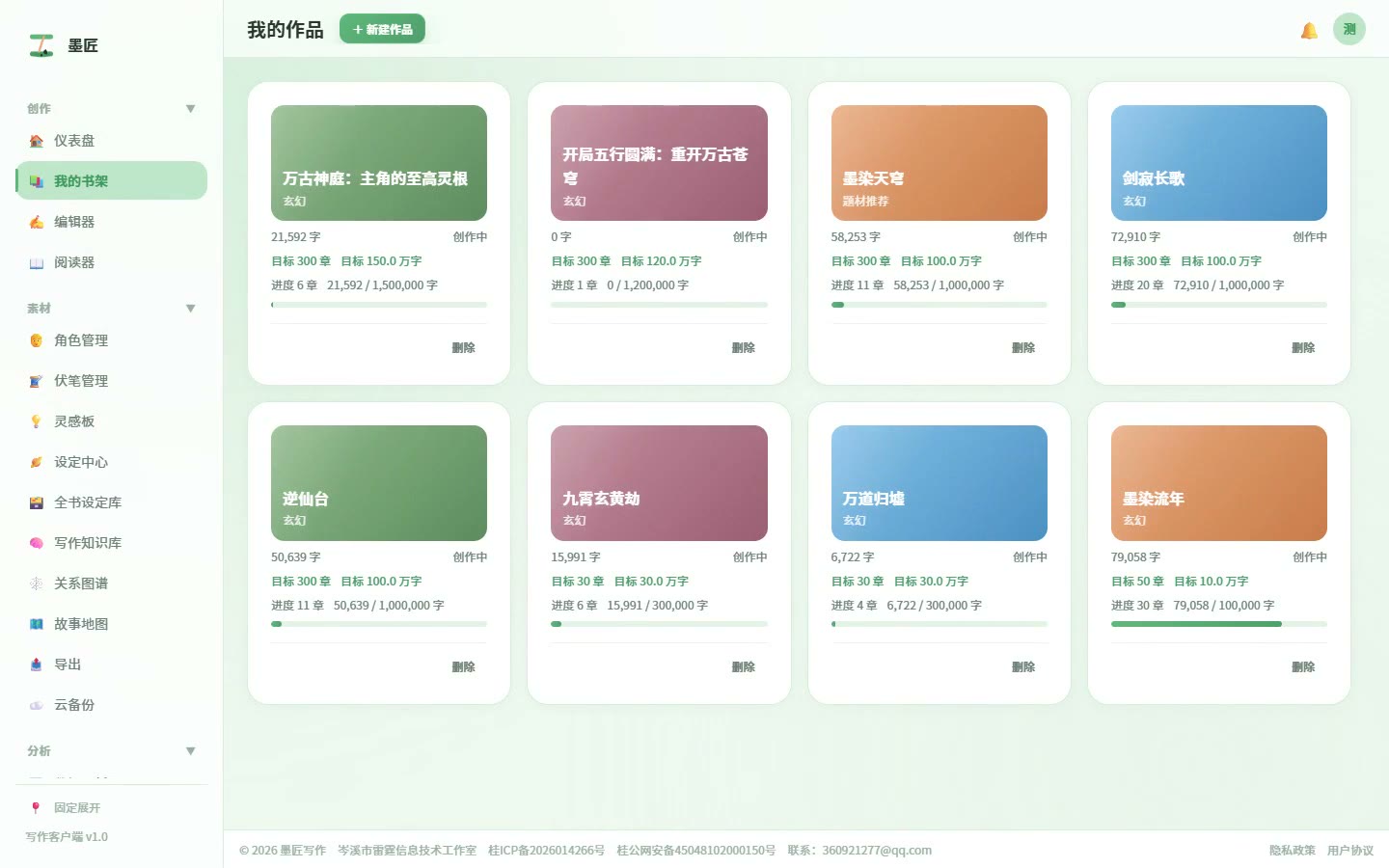The width and height of the screenshot is (1389, 868).
Task: Open the 开局五行圆满 cover thumbnail
Action: coord(659,163)
